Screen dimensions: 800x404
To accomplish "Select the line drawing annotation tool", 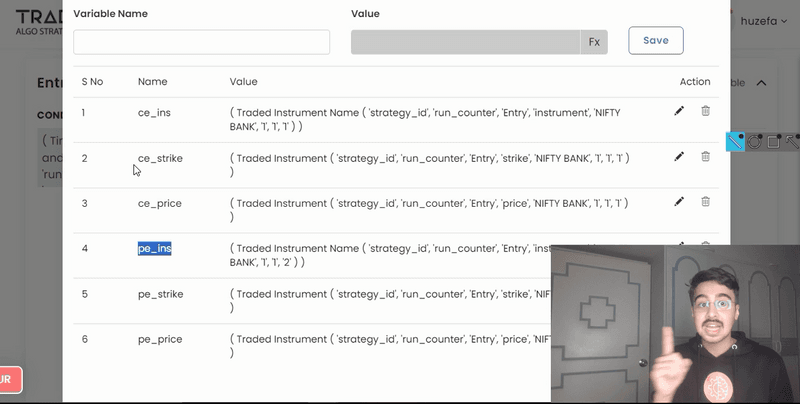I will tap(735, 142).
